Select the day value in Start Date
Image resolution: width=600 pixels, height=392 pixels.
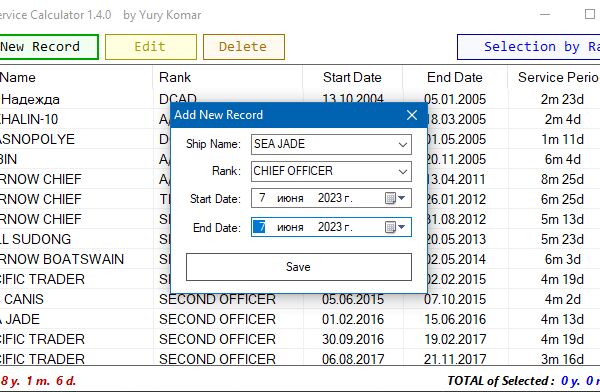pos(262,198)
